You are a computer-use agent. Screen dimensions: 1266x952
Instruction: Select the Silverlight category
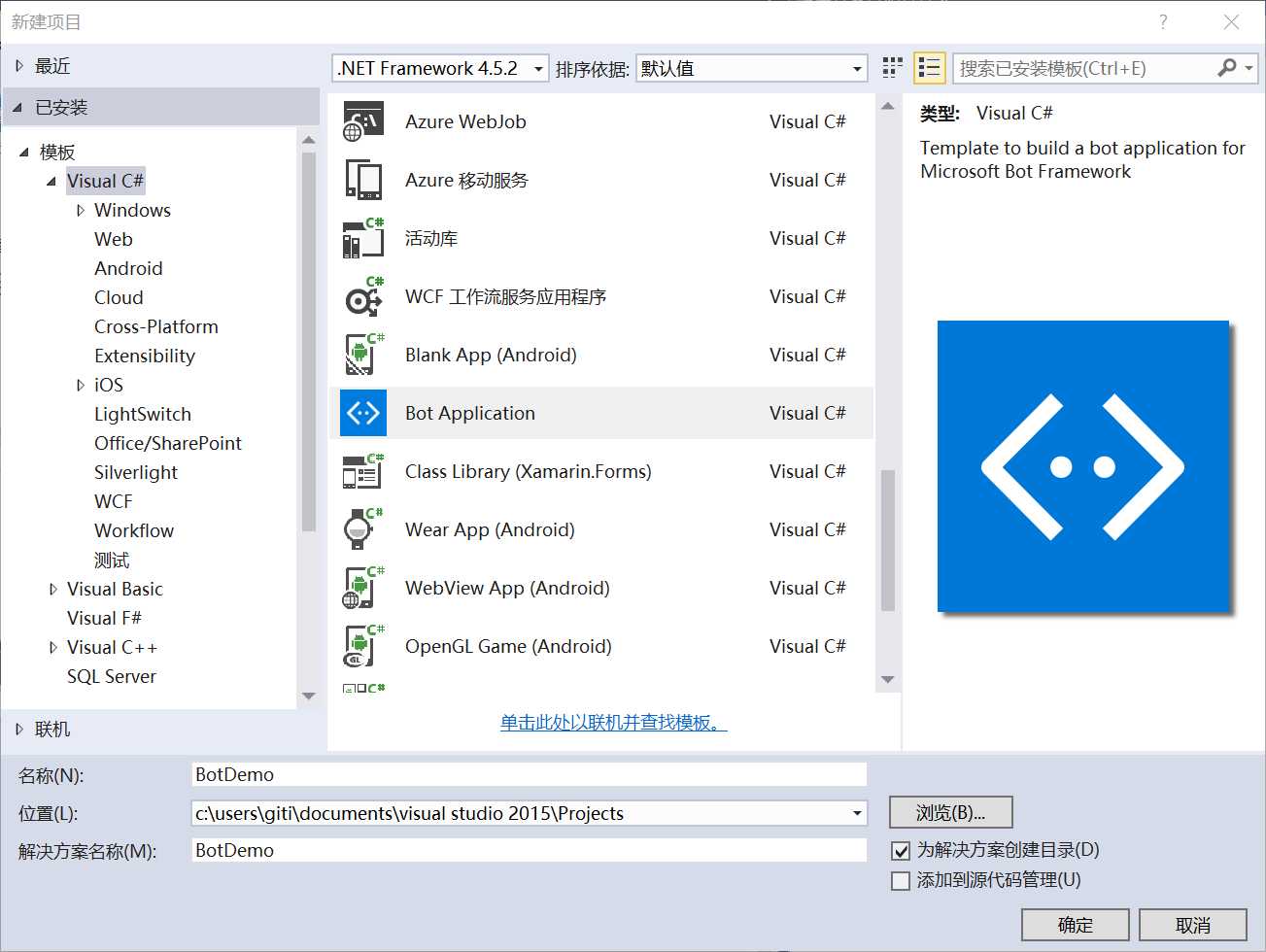click(x=136, y=472)
